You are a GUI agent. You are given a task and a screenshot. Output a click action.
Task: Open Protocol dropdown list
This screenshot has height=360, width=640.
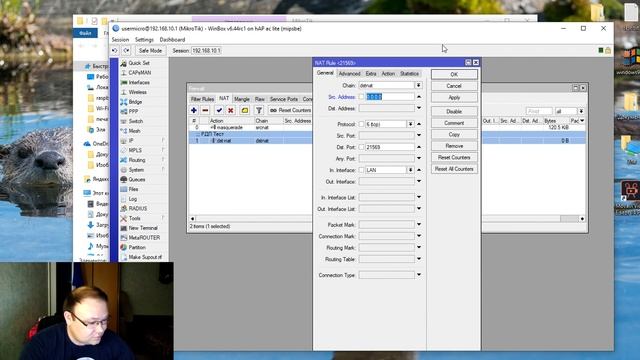[x=411, y=124]
